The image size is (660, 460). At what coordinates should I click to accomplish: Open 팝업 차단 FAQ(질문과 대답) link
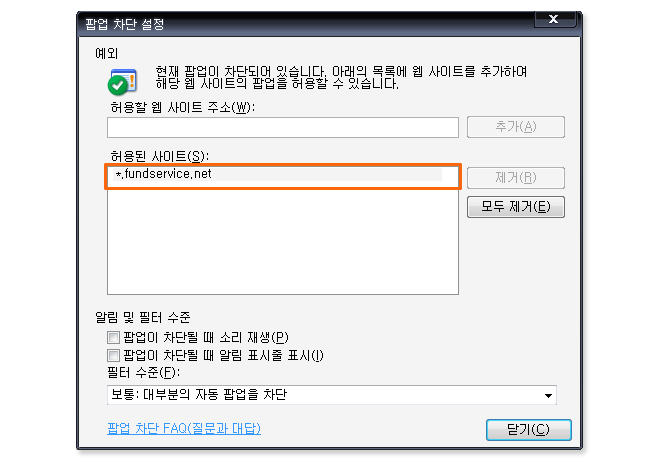pyautogui.click(x=184, y=428)
